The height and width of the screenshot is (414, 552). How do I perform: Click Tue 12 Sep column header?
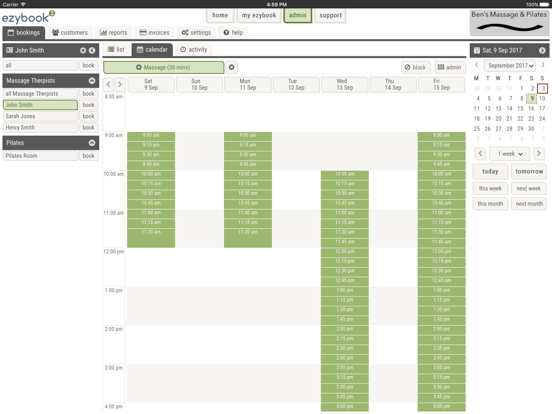click(x=296, y=84)
